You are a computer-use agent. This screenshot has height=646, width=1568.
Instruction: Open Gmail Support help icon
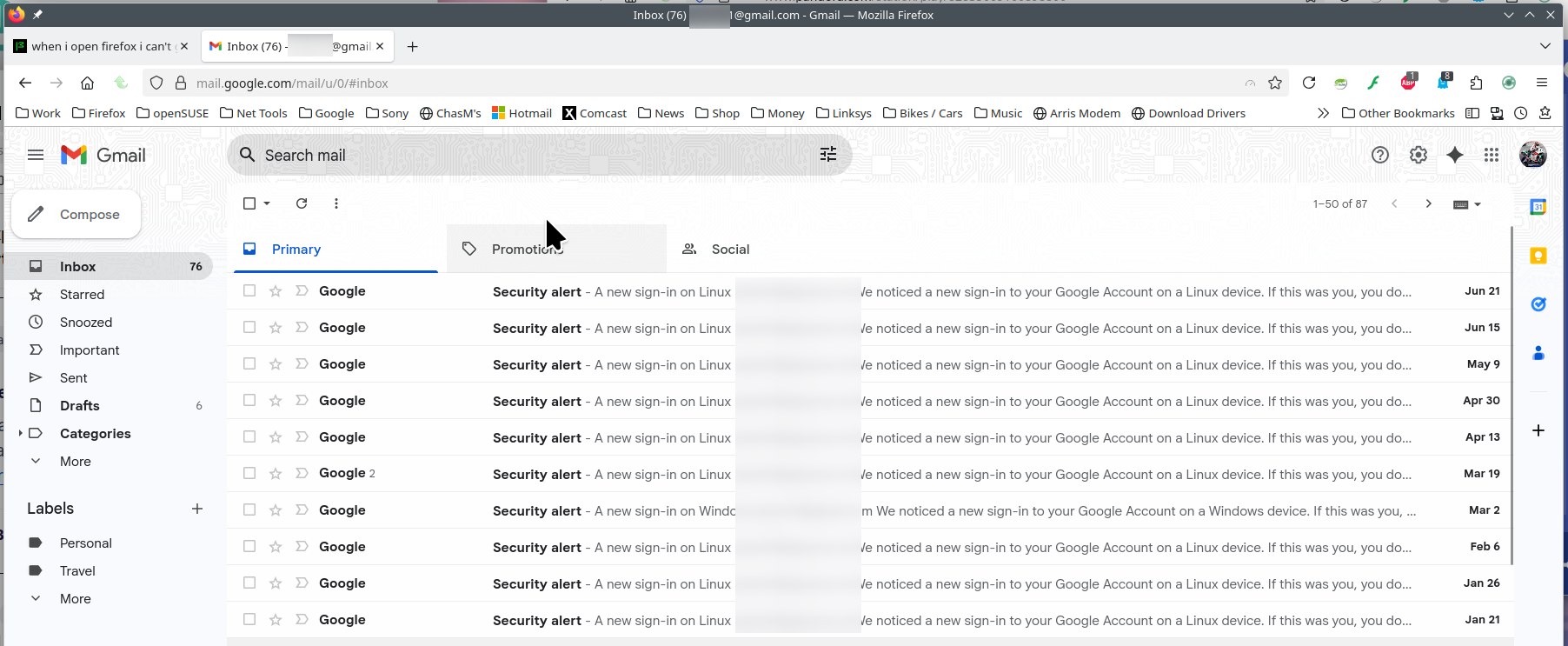point(1380,155)
